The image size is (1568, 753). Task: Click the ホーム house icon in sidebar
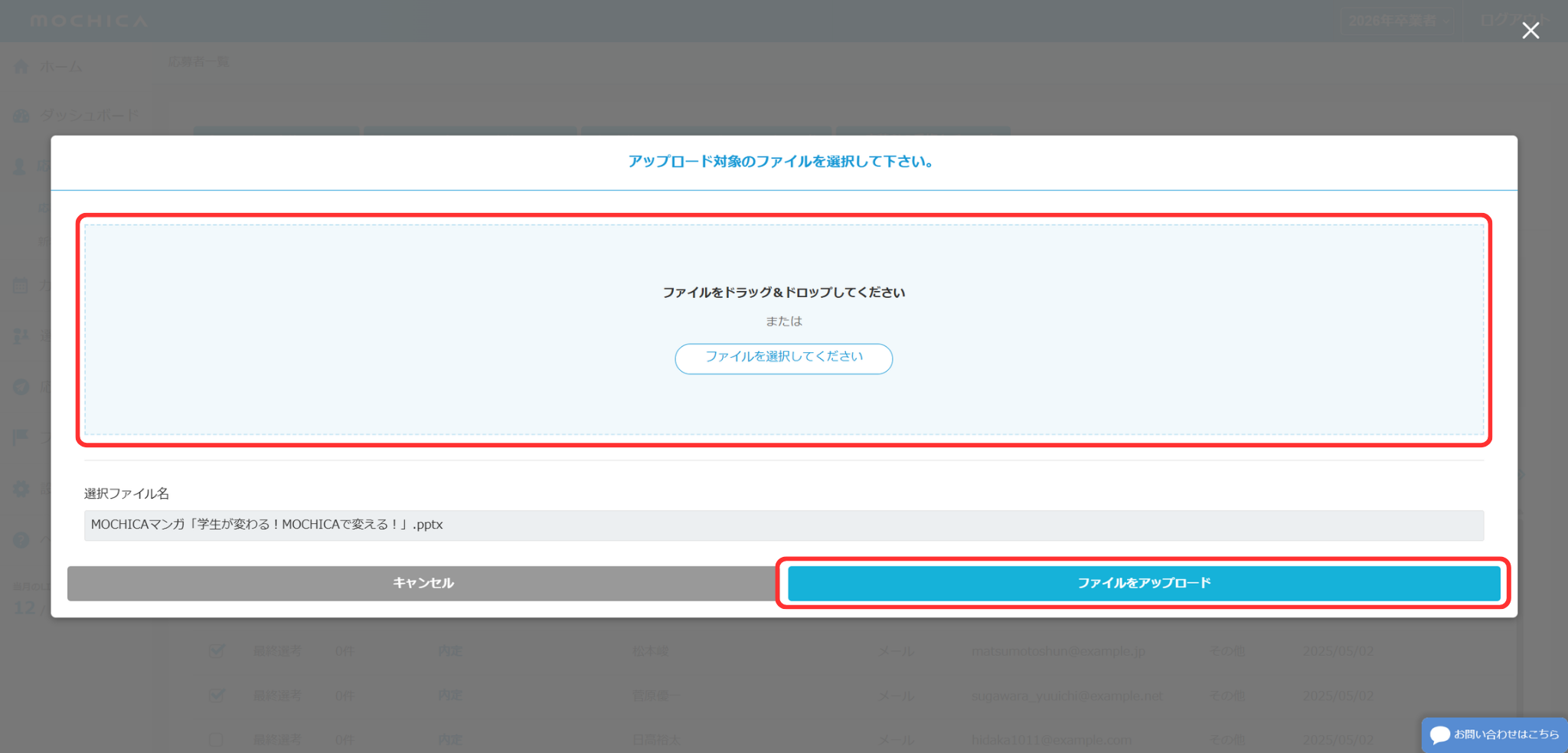pos(21,67)
